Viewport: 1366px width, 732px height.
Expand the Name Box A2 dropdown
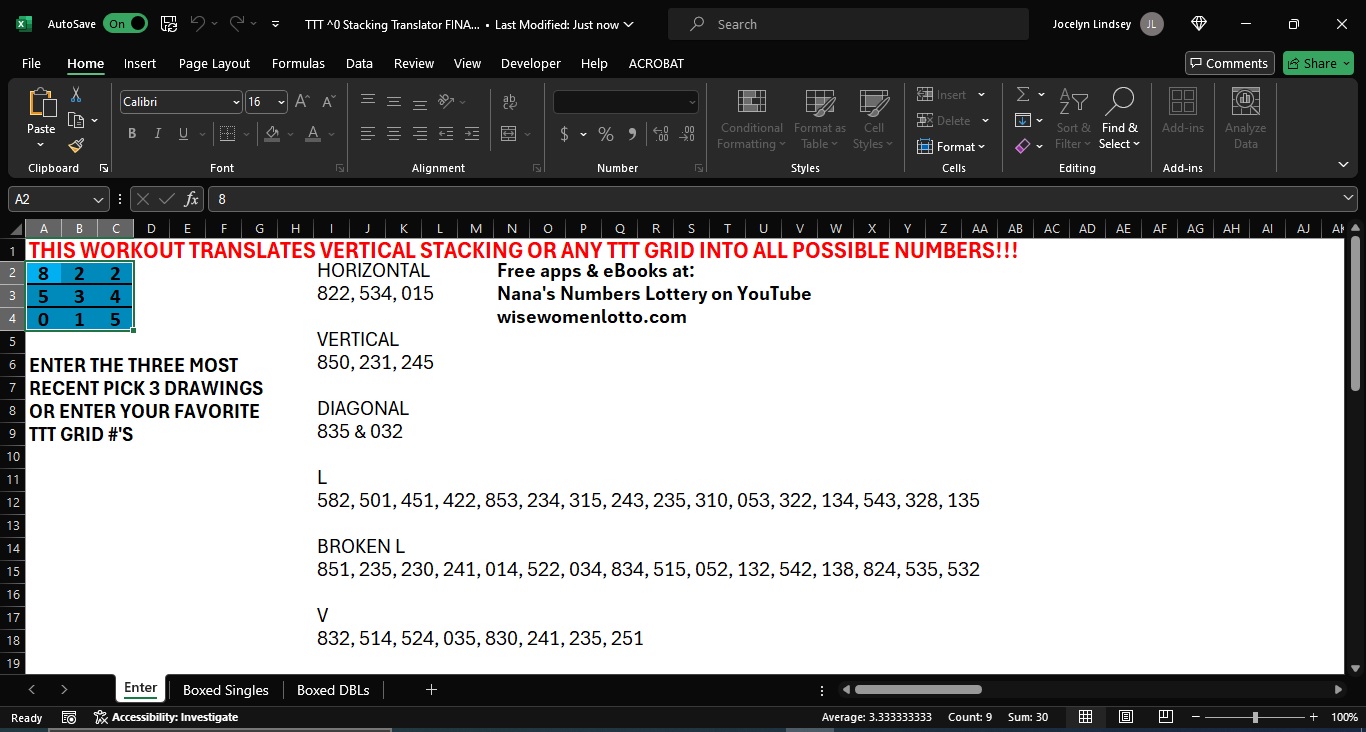(x=98, y=199)
